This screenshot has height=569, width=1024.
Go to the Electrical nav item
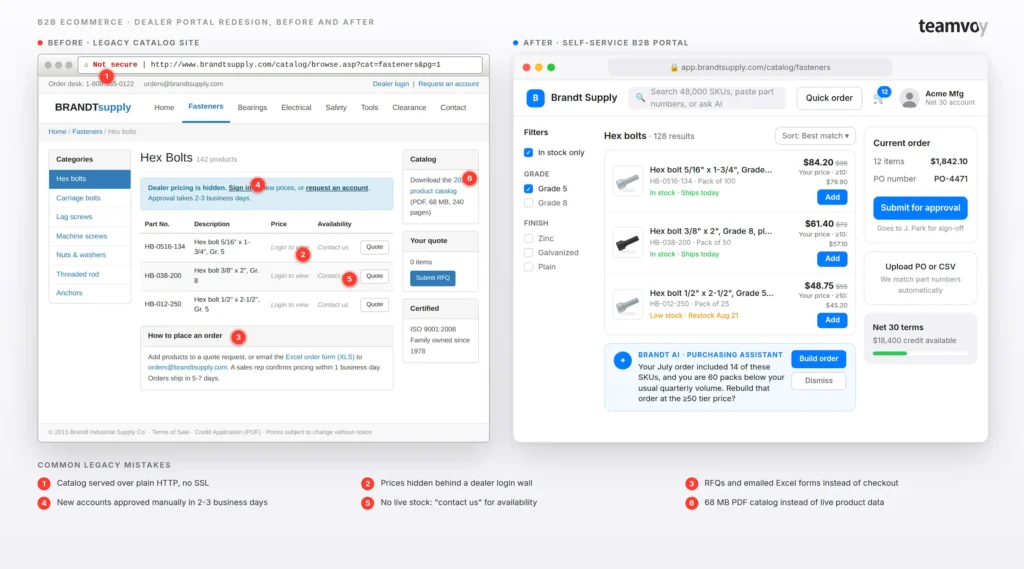point(296,108)
